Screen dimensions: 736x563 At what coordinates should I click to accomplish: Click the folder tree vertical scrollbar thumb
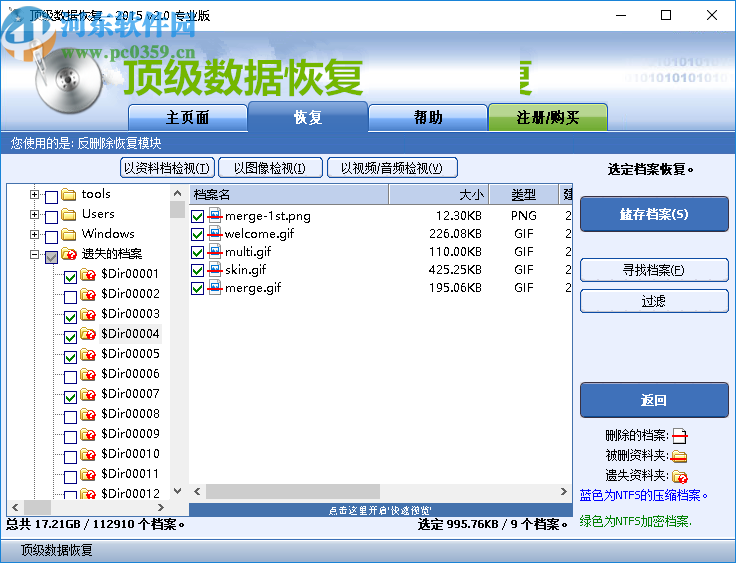click(177, 209)
